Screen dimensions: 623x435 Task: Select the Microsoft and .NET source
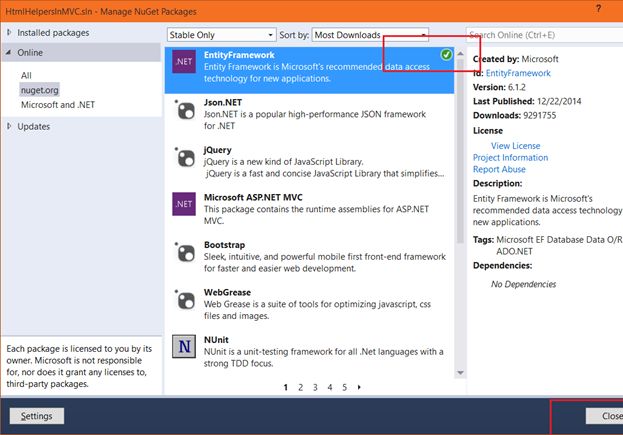pos(58,105)
